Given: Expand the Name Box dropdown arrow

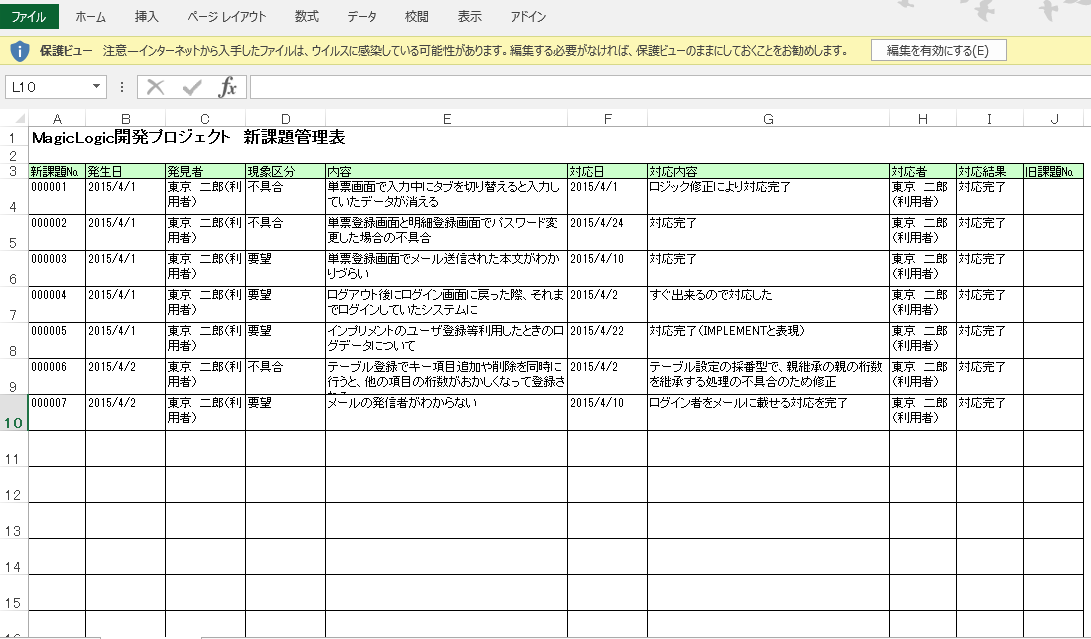Looking at the screenshot, I should tap(96, 87).
